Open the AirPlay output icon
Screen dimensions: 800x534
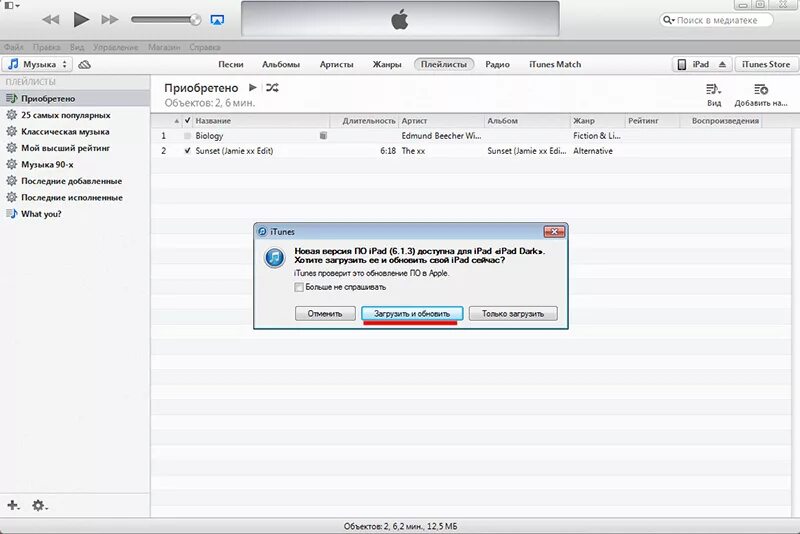[x=217, y=20]
